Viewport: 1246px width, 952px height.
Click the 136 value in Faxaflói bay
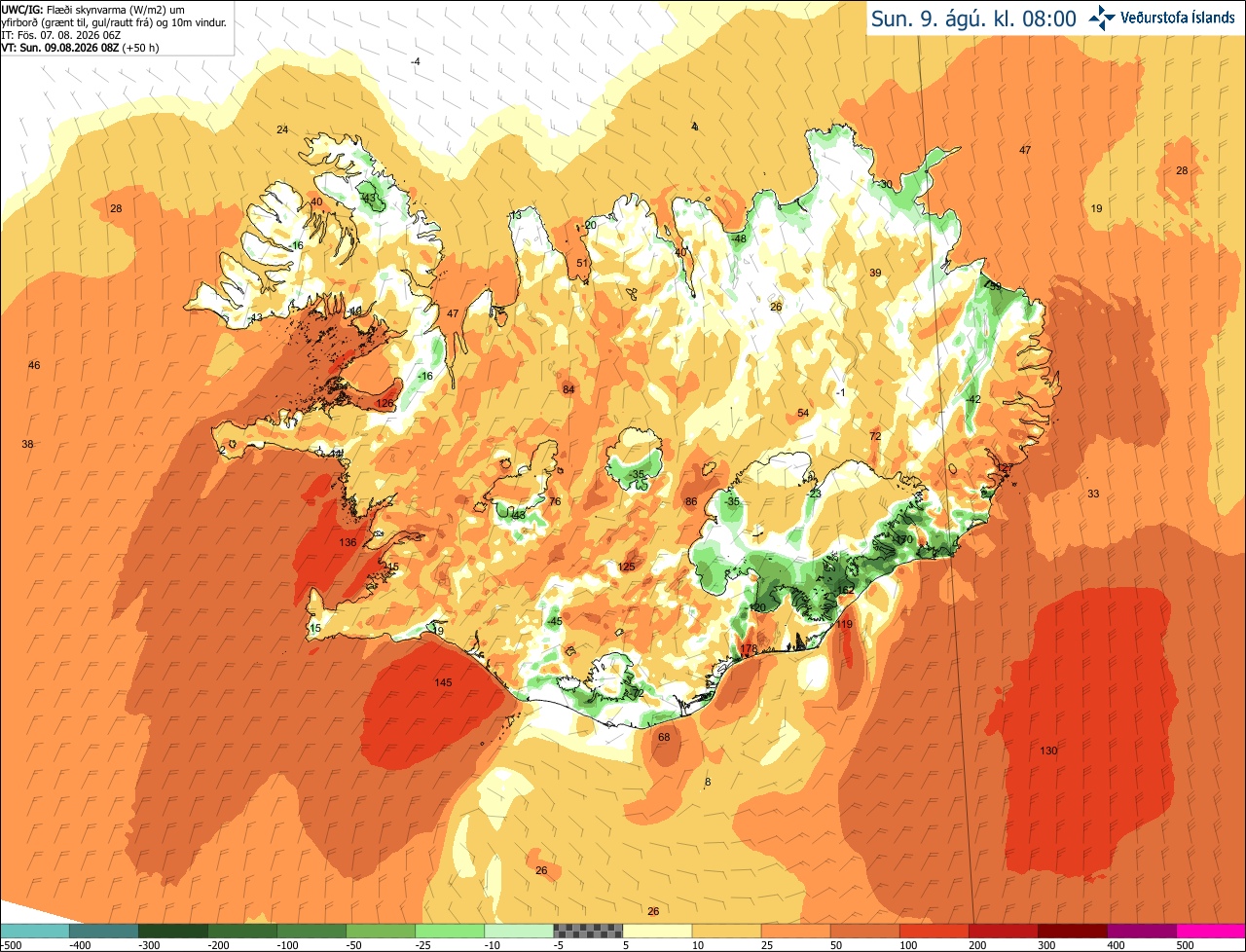pos(348,542)
